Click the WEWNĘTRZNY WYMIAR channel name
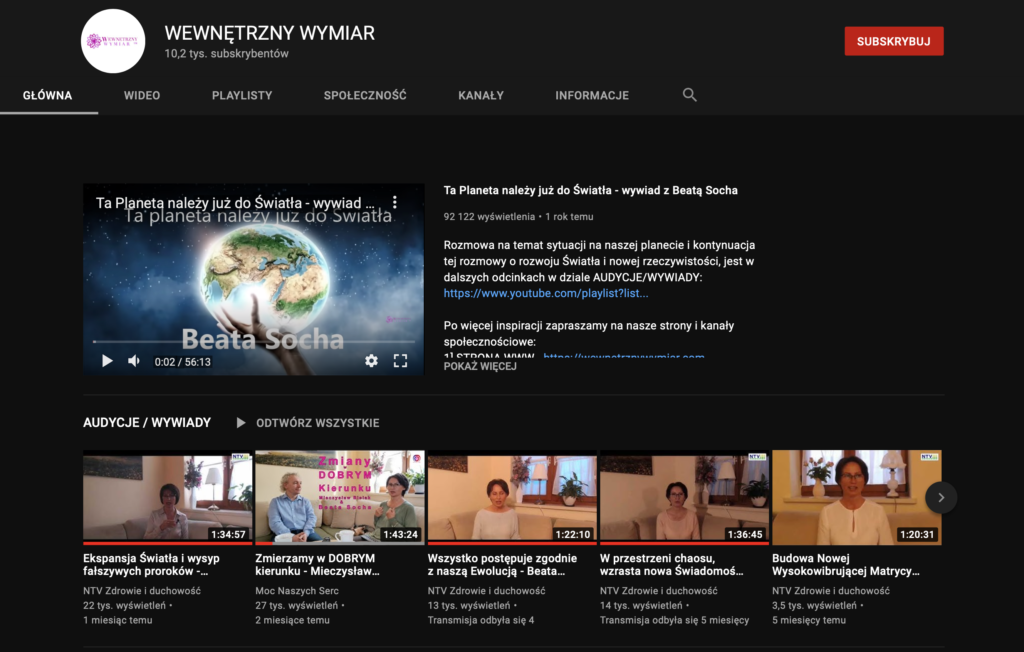This screenshot has height=652, width=1024. point(270,33)
